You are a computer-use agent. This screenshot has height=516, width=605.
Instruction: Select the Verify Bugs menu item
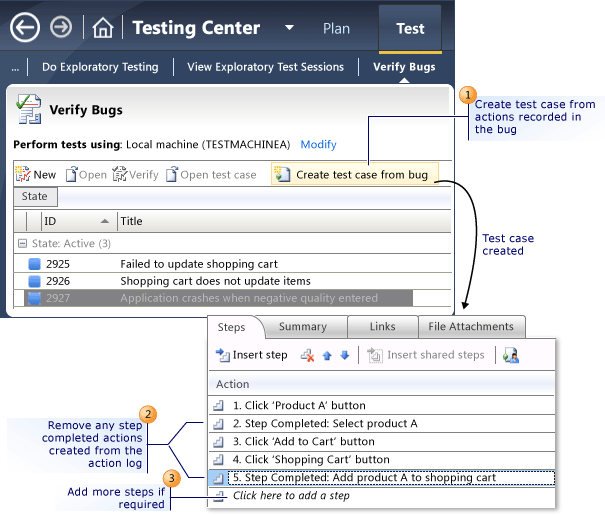pos(404,67)
